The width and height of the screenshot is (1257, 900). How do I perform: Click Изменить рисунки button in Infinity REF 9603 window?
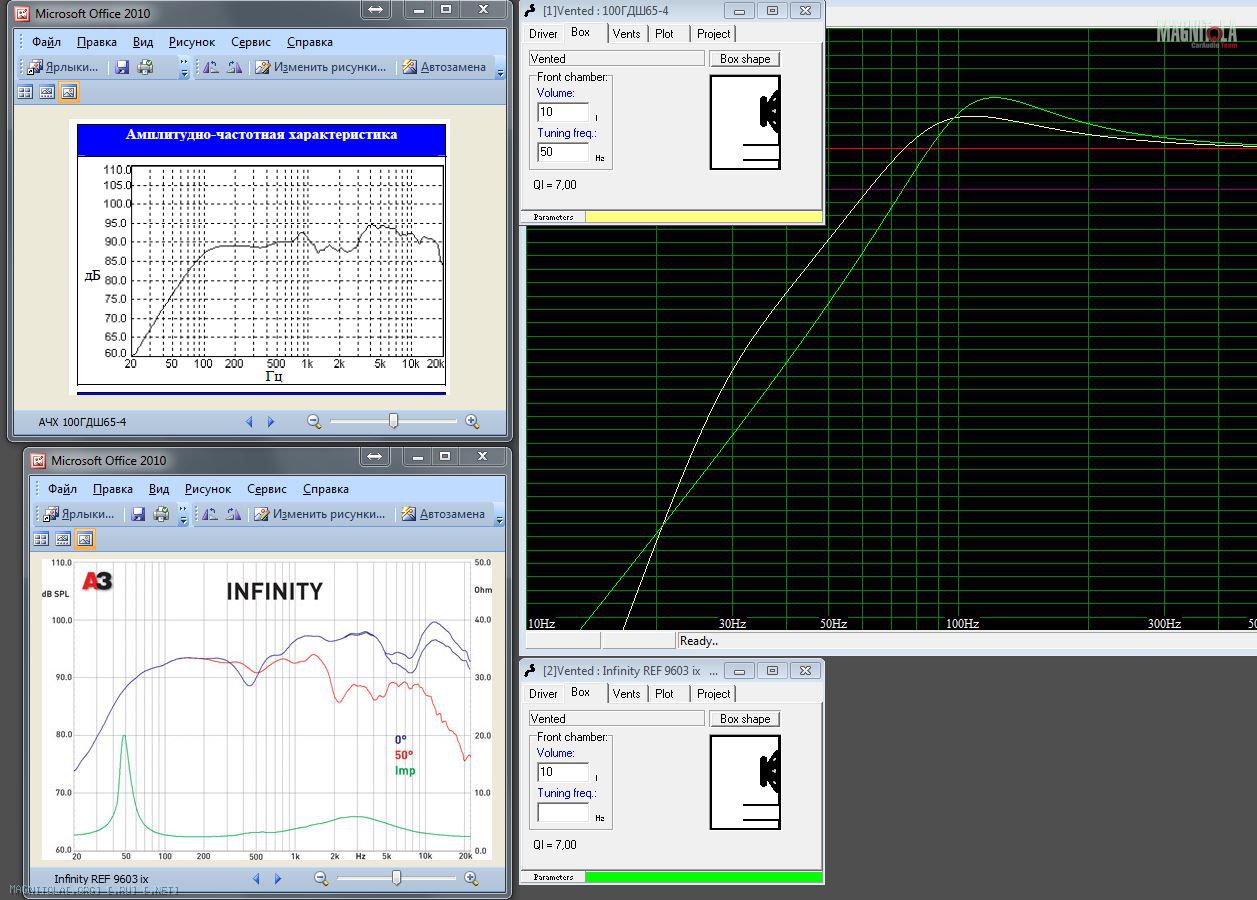[x=320, y=514]
